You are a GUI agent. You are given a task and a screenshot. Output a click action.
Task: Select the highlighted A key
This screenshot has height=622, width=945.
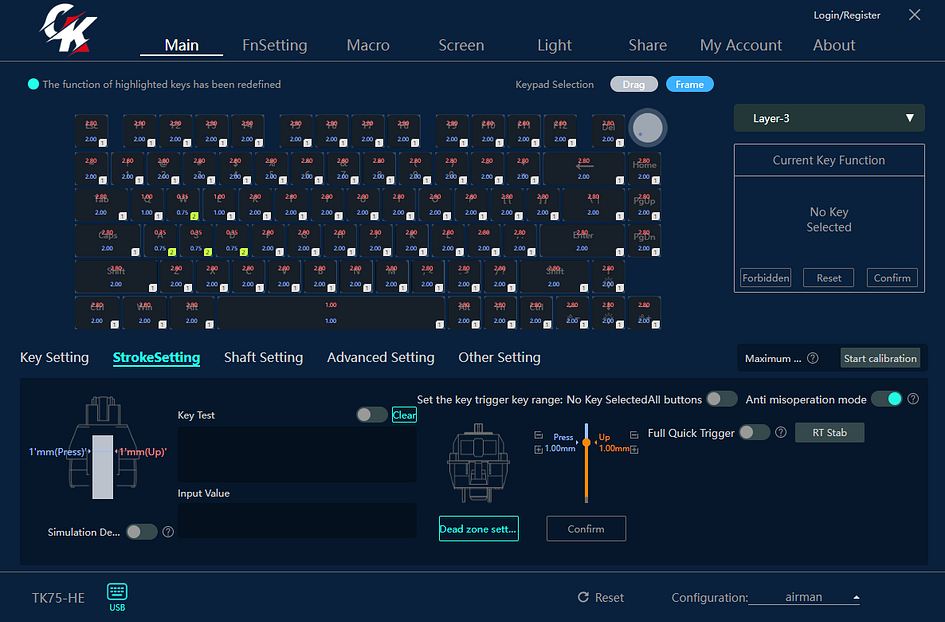[160, 240]
